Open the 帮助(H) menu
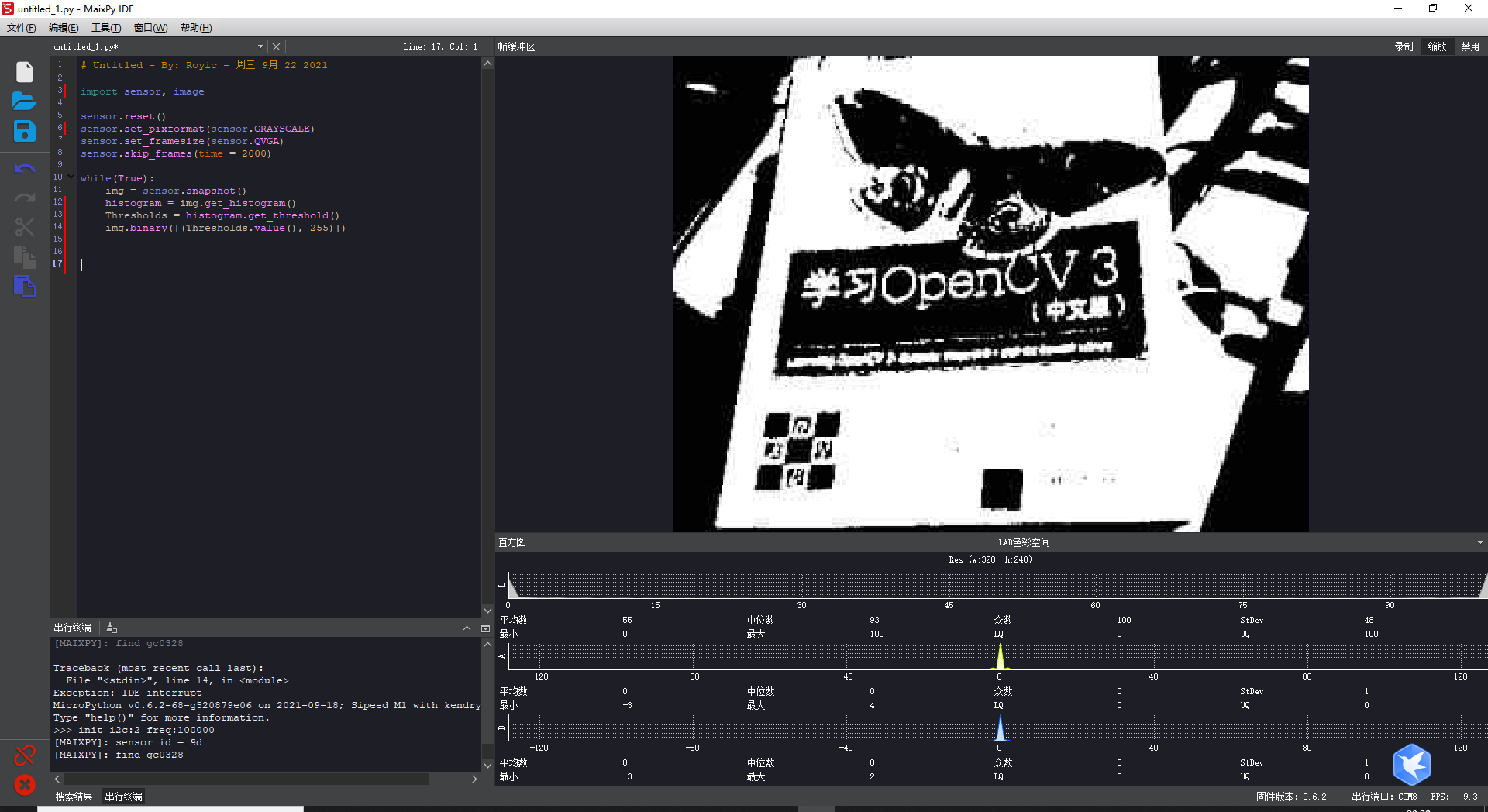The image size is (1488, 812). [196, 28]
